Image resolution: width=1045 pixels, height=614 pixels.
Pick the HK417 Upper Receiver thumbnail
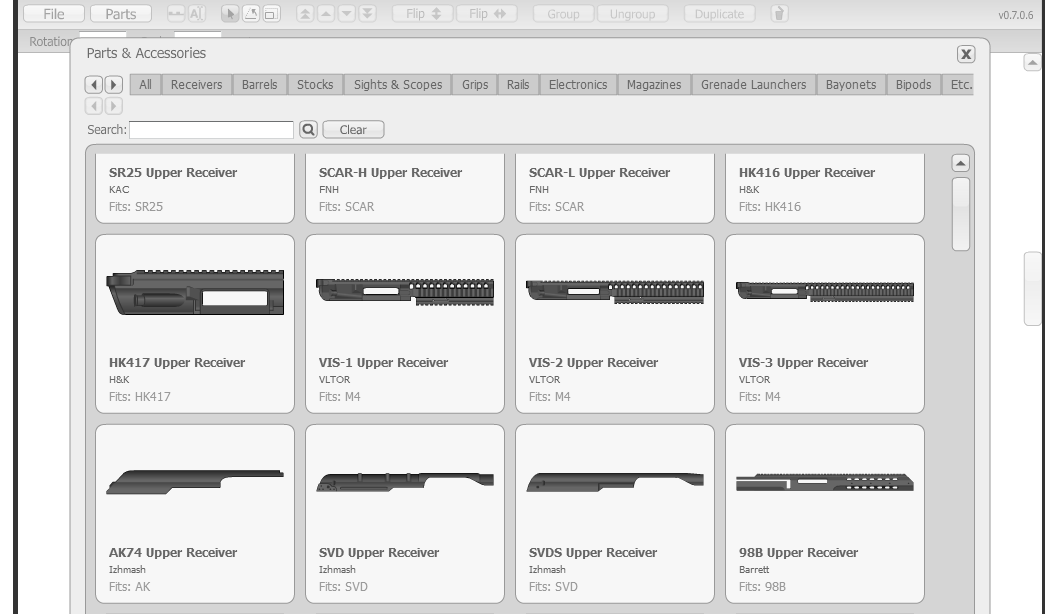(195, 293)
